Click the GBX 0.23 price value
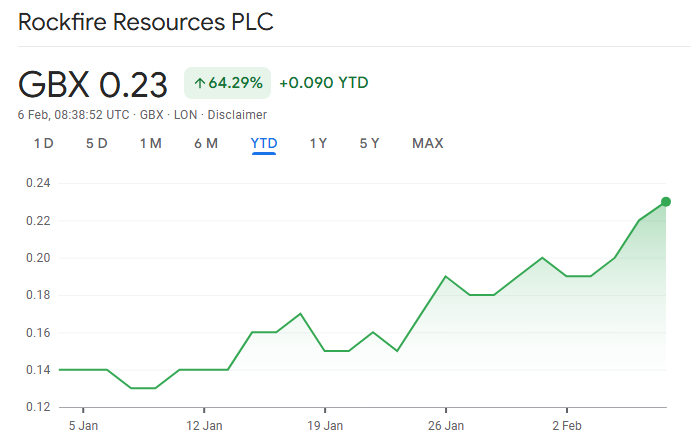 (93, 84)
